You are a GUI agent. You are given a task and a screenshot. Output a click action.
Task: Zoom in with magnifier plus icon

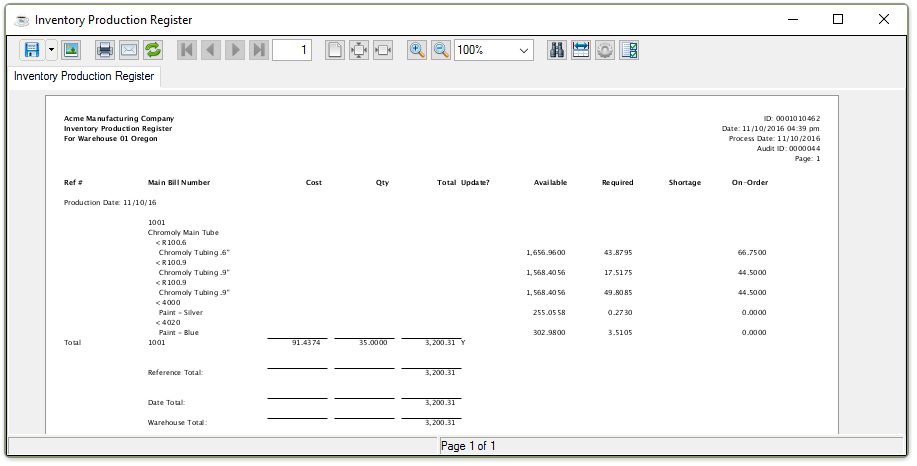pyautogui.click(x=417, y=50)
